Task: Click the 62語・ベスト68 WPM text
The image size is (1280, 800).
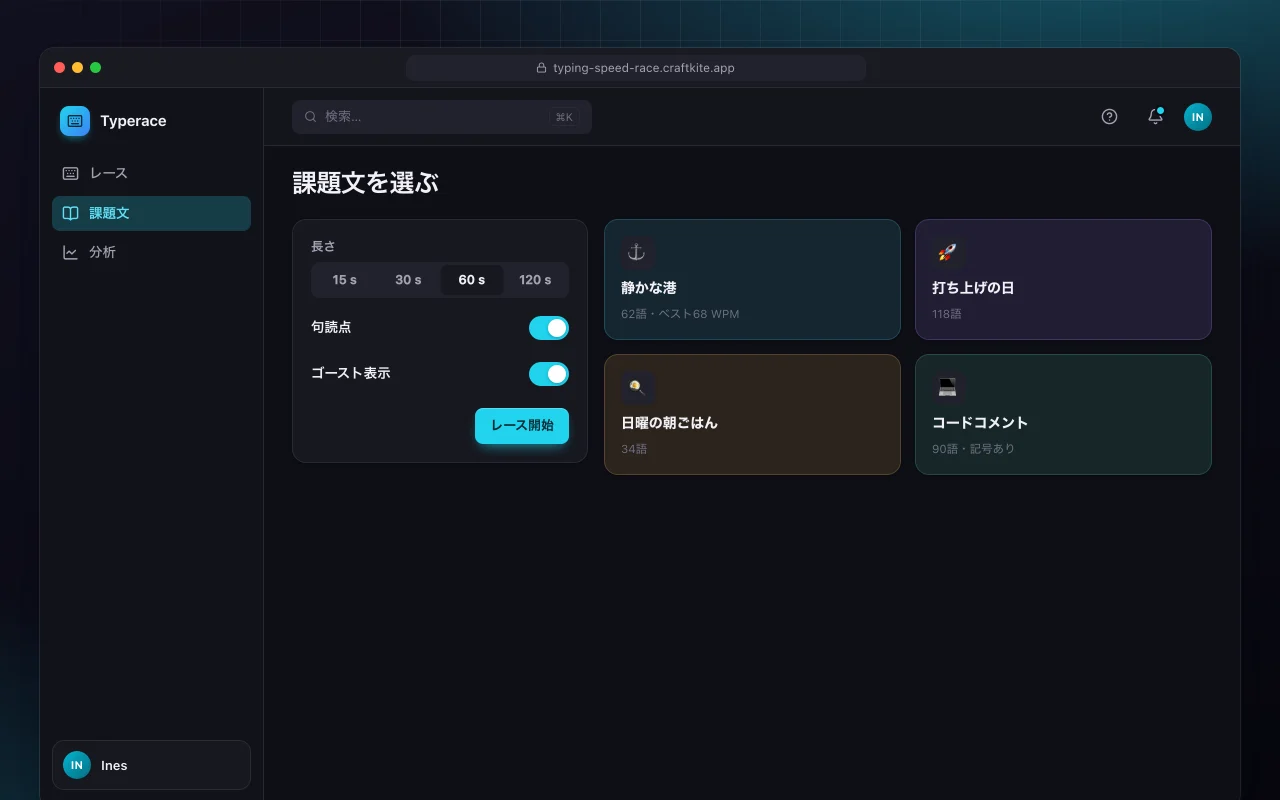Action: [680, 314]
